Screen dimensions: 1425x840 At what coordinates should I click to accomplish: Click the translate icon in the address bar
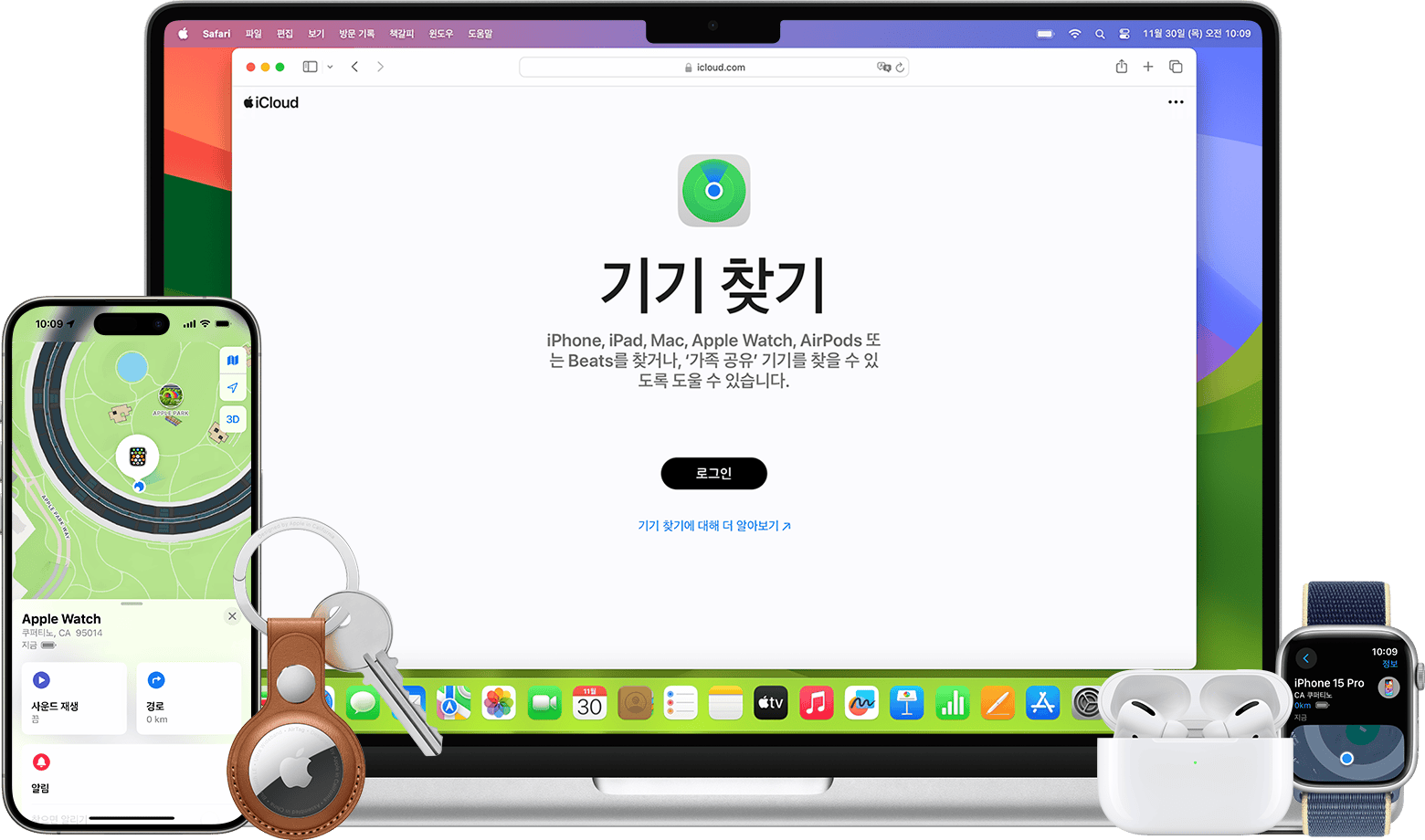[883, 67]
